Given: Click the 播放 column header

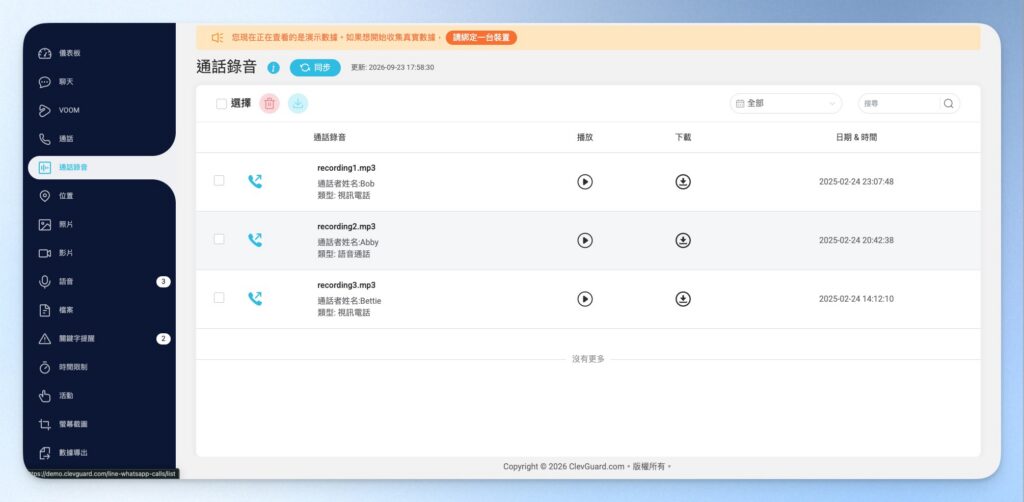Looking at the screenshot, I should click(585, 138).
